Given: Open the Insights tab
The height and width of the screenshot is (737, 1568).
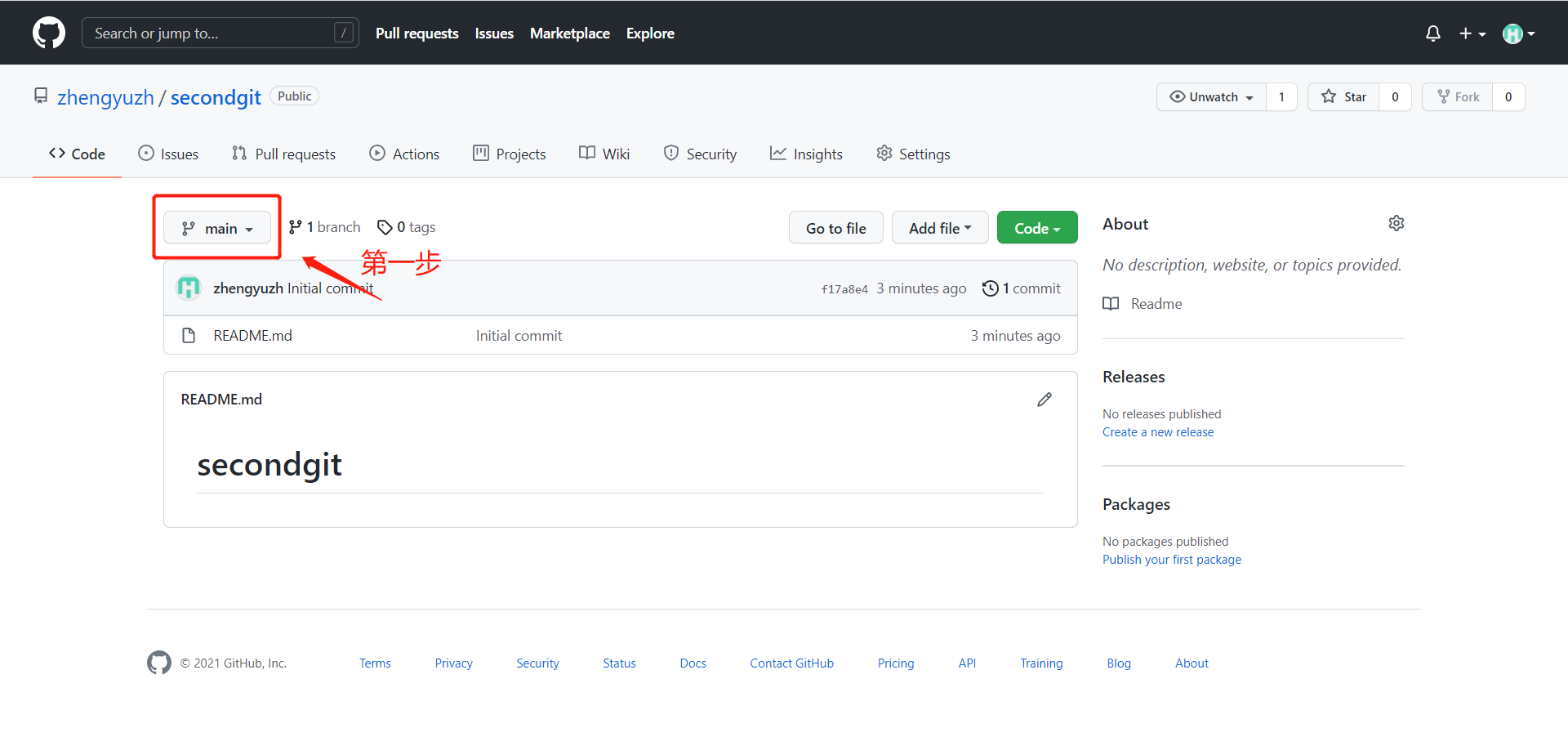Looking at the screenshot, I should pos(806,154).
